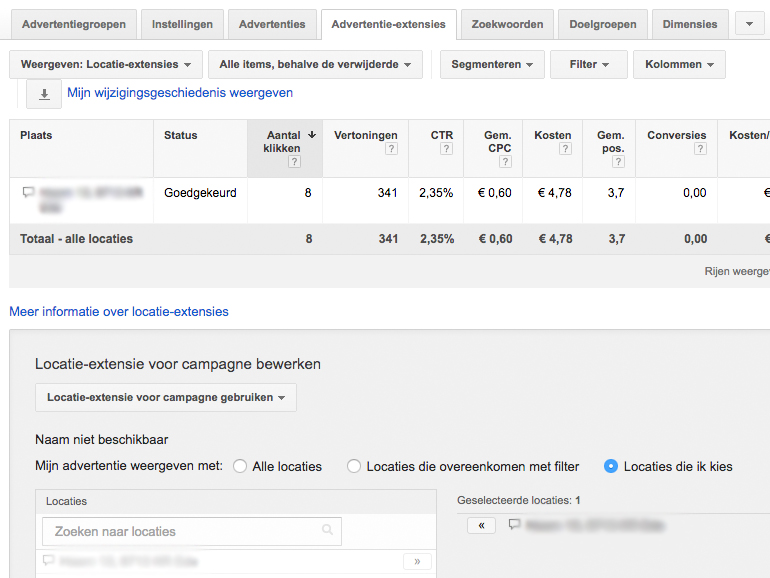Sort by Aantal klikken column header

tap(284, 141)
